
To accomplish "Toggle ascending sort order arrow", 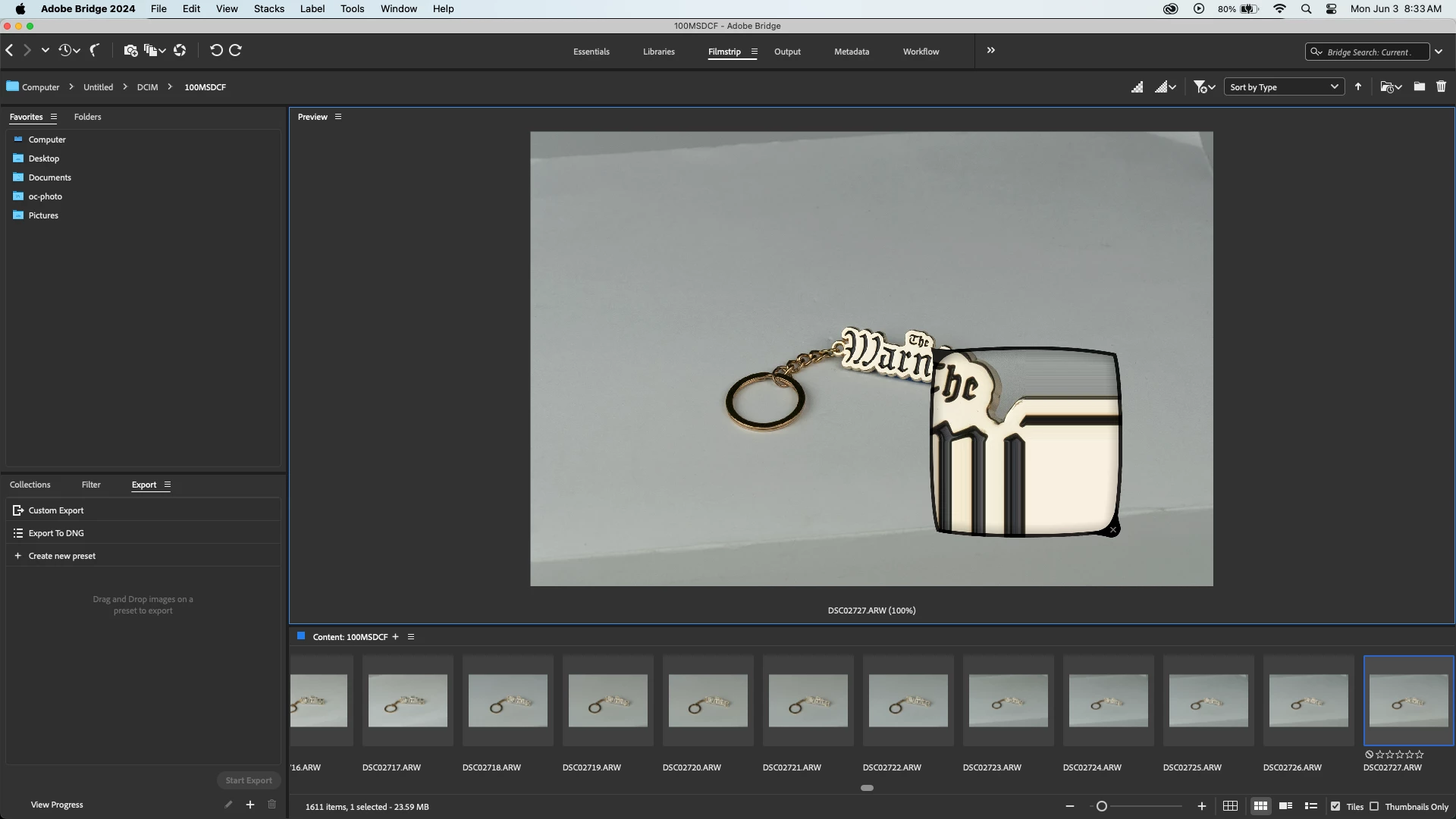I will [x=1358, y=86].
